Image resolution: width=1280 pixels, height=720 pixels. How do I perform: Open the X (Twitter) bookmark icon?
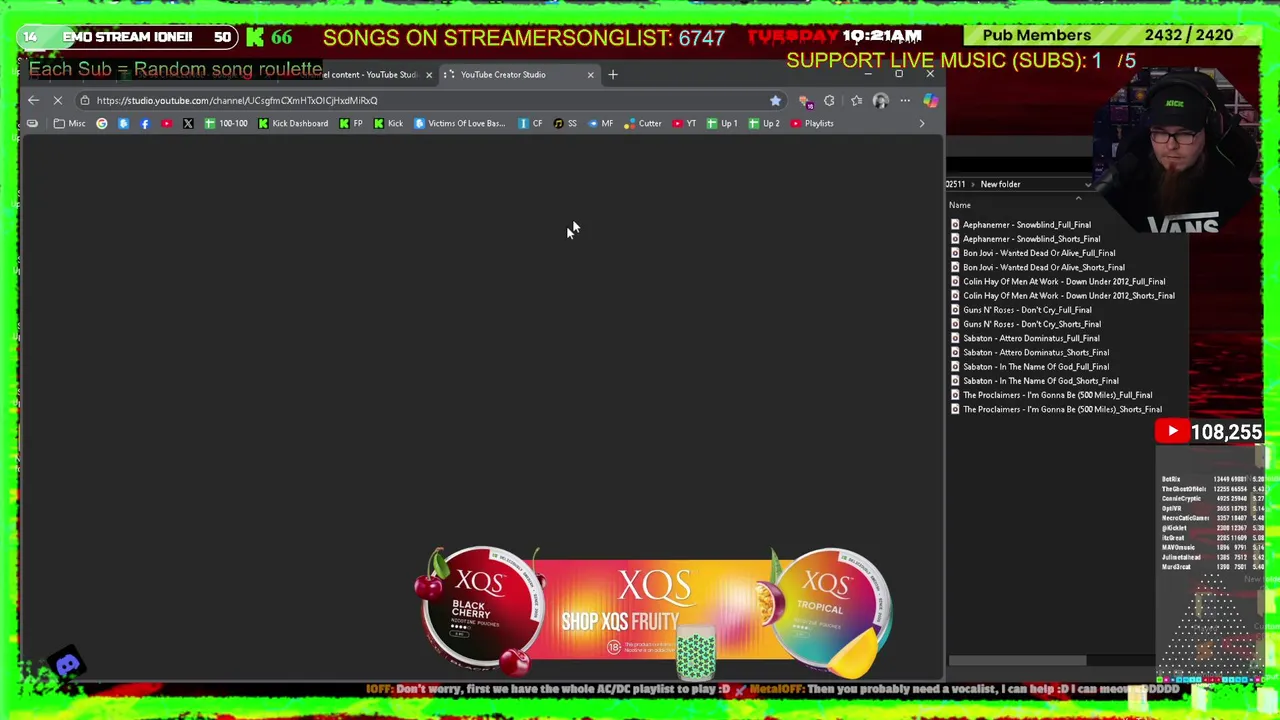coord(188,123)
